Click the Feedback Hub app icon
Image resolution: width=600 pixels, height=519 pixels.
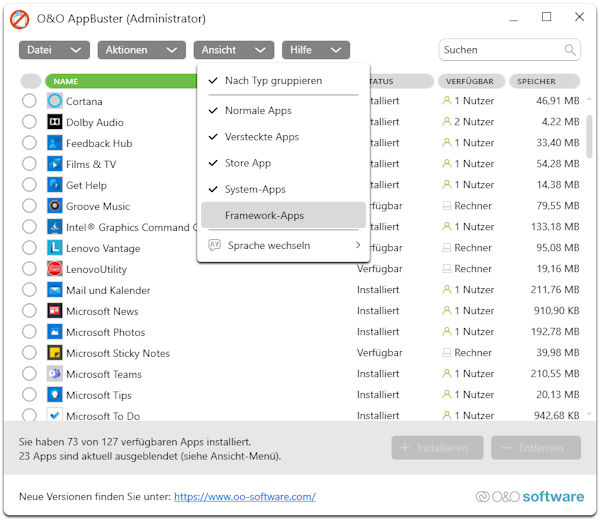click(55, 143)
